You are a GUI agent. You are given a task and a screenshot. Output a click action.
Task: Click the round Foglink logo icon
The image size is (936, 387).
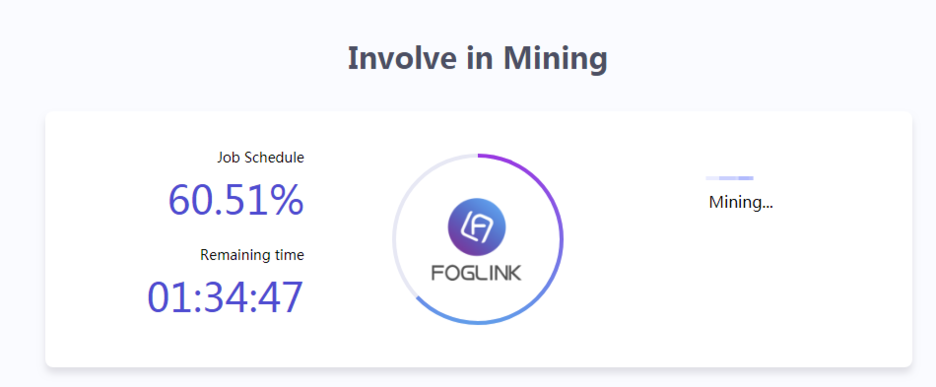click(x=477, y=227)
